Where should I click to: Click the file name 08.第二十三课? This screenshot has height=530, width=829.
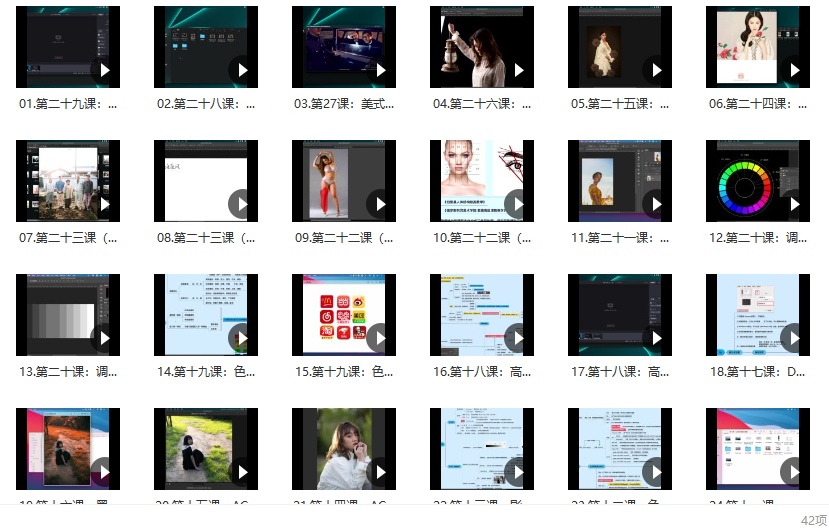click(206, 238)
